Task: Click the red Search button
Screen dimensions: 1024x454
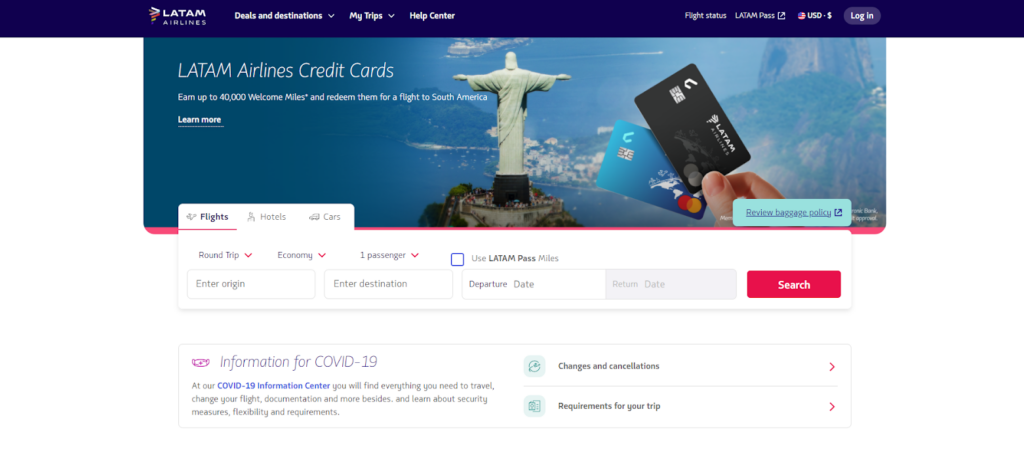Action: (x=793, y=284)
